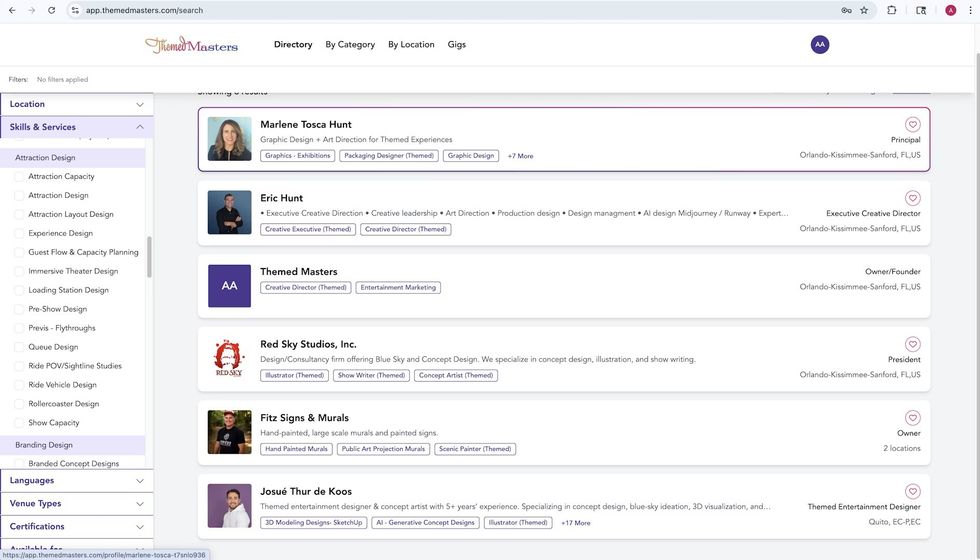Check the Show Capacity checkbox
The image size is (980, 560).
(19, 423)
